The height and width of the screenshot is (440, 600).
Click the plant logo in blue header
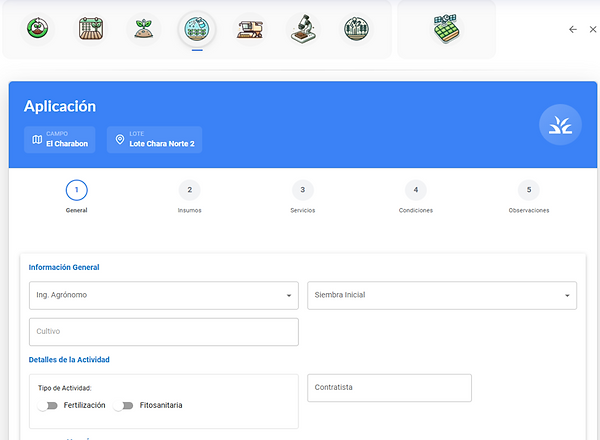coord(560,125)
